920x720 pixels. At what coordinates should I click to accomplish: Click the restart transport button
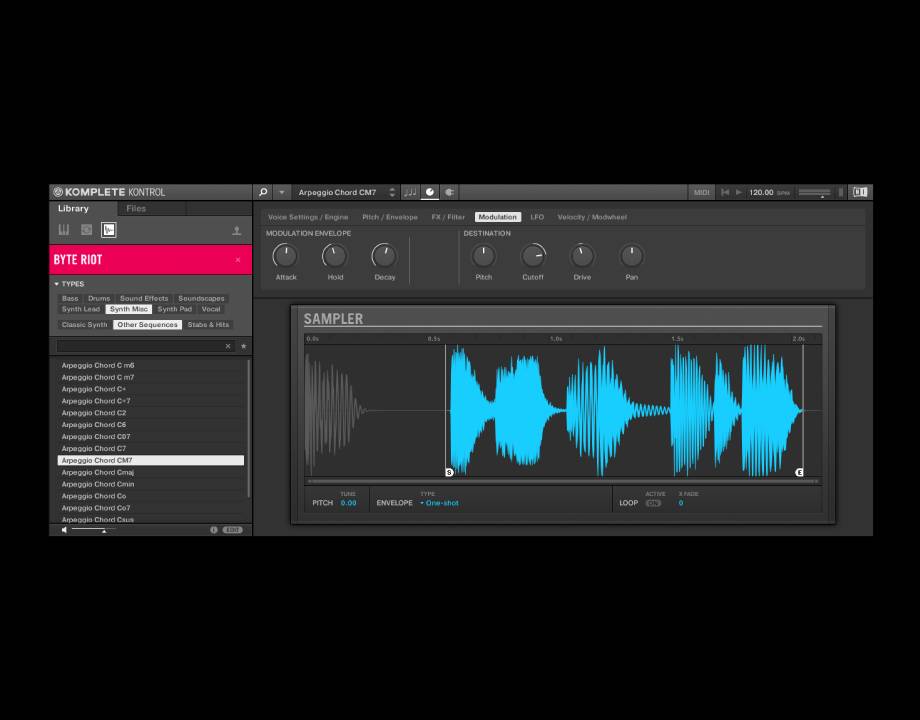point(725,192)
